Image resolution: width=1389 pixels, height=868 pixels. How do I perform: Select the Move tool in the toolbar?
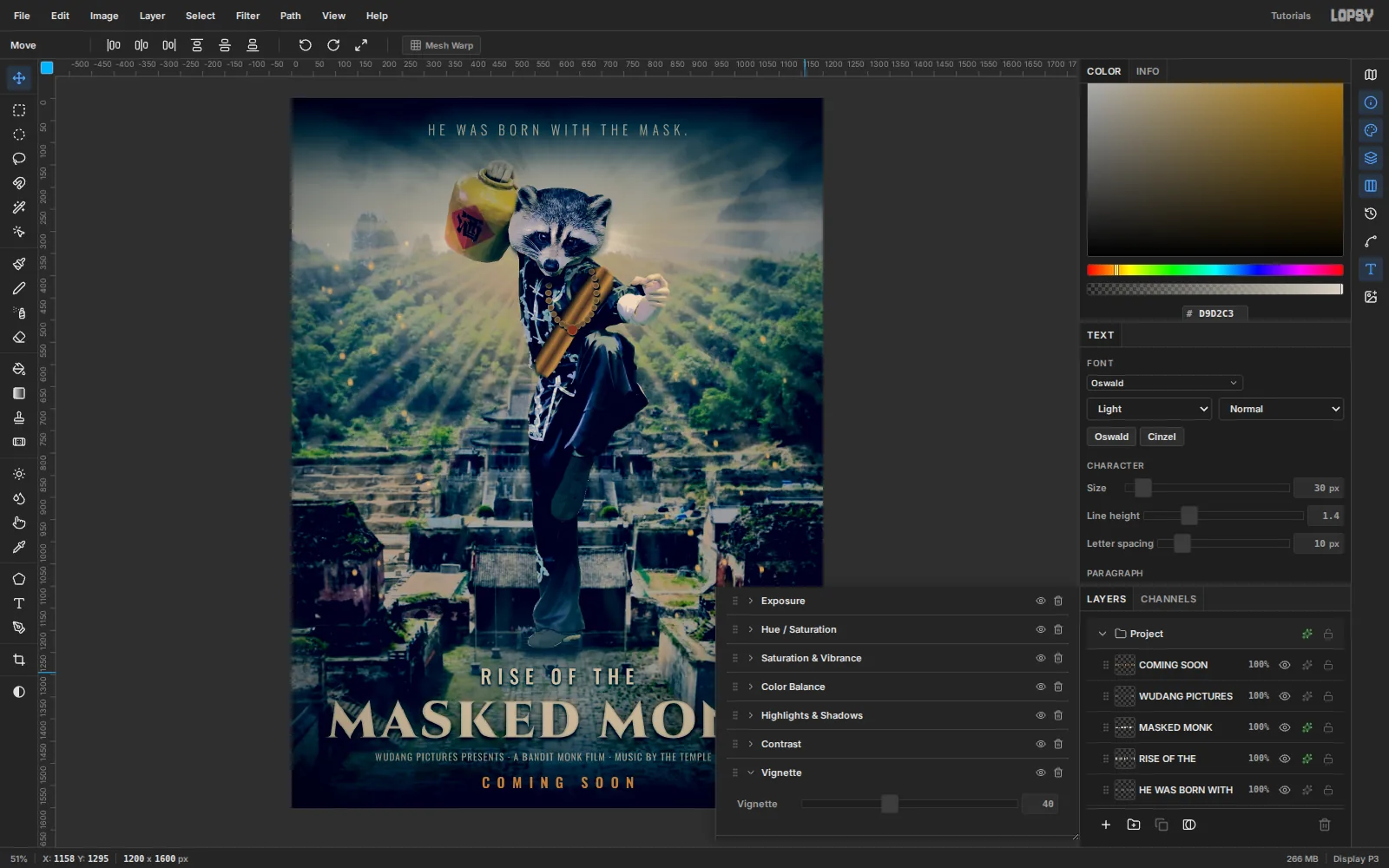pos(18,78)
